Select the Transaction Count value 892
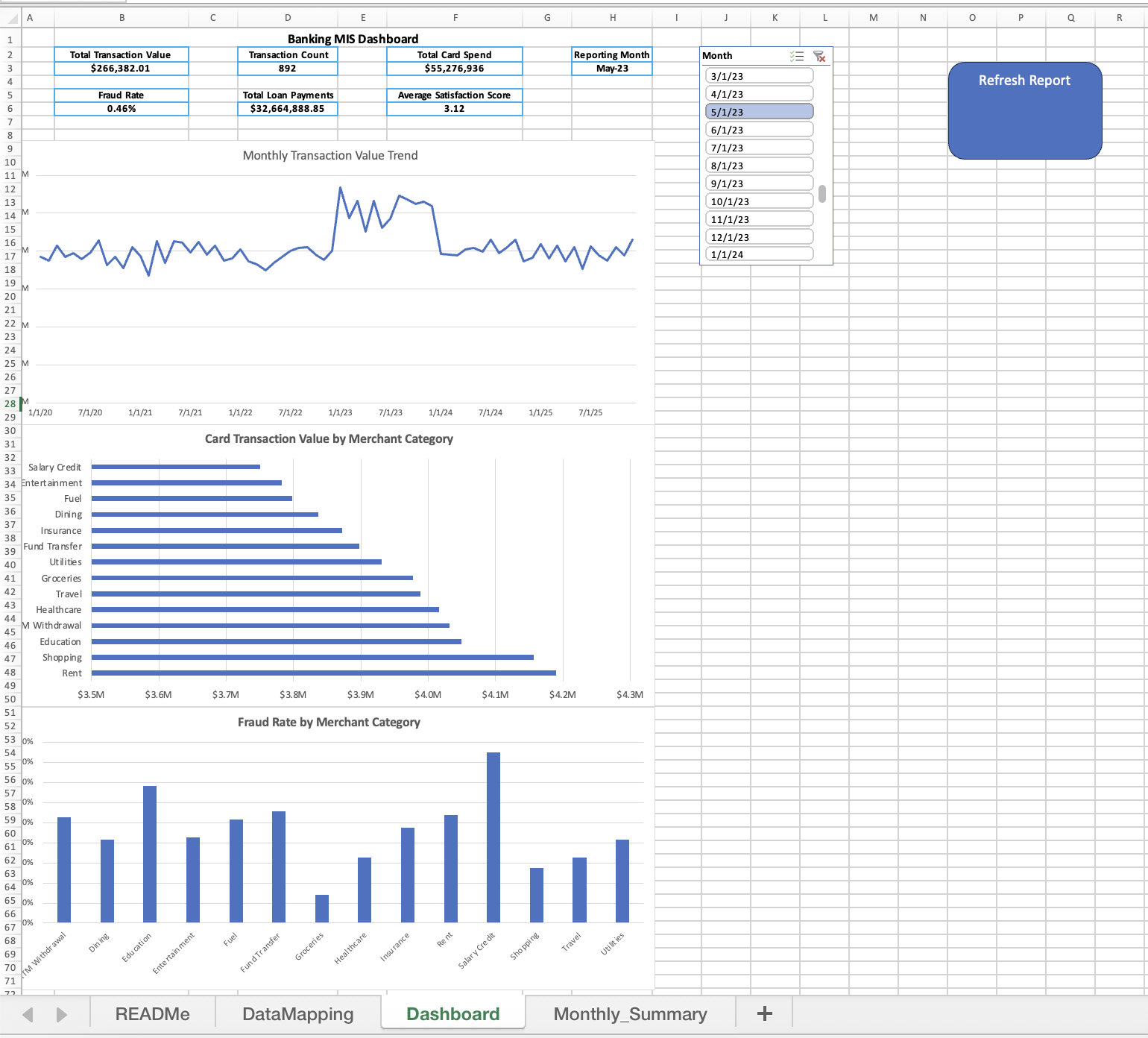 [x=288, y=68]
